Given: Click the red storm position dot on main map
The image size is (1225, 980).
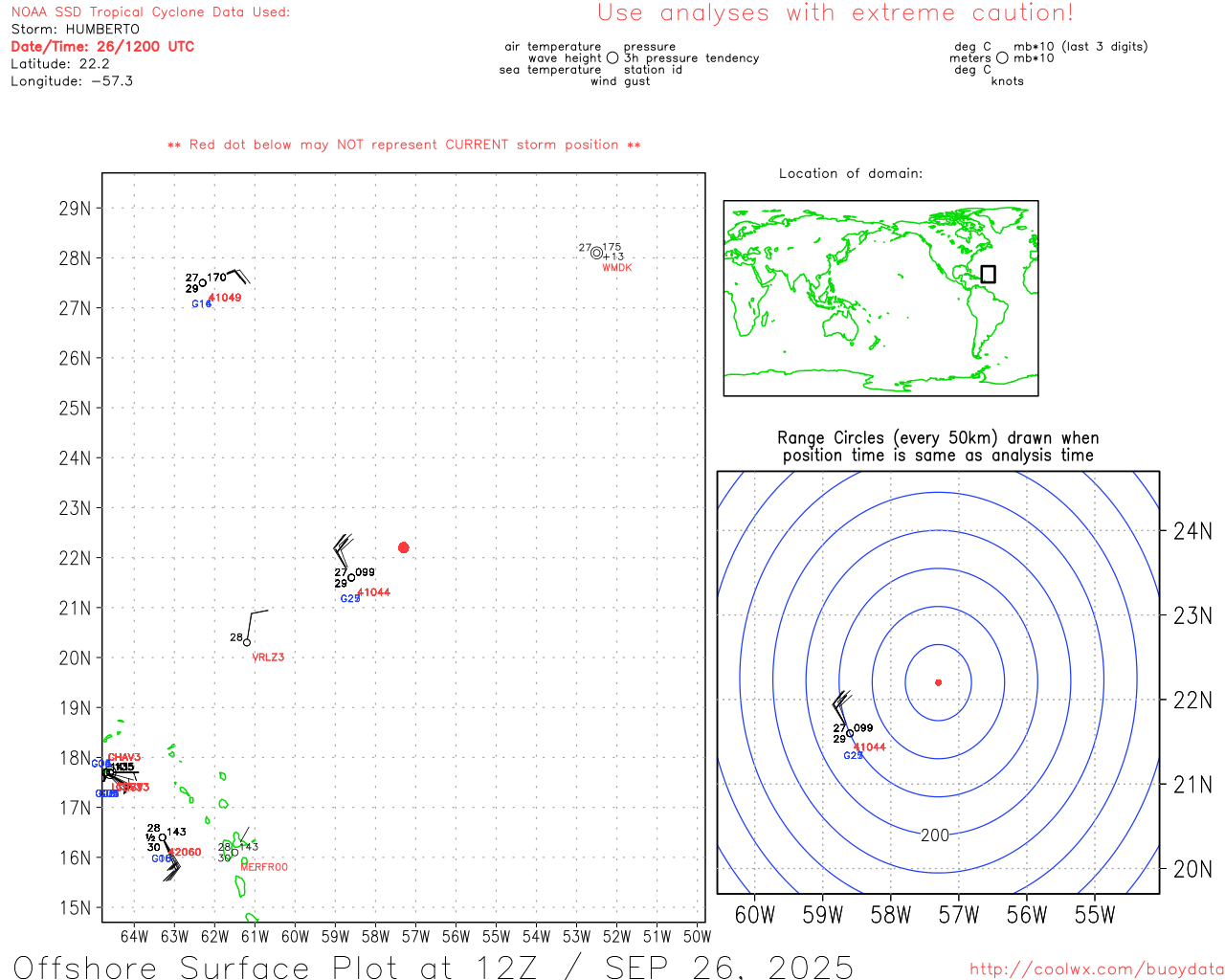Looking at the screenshot, I should coord(403,547).
